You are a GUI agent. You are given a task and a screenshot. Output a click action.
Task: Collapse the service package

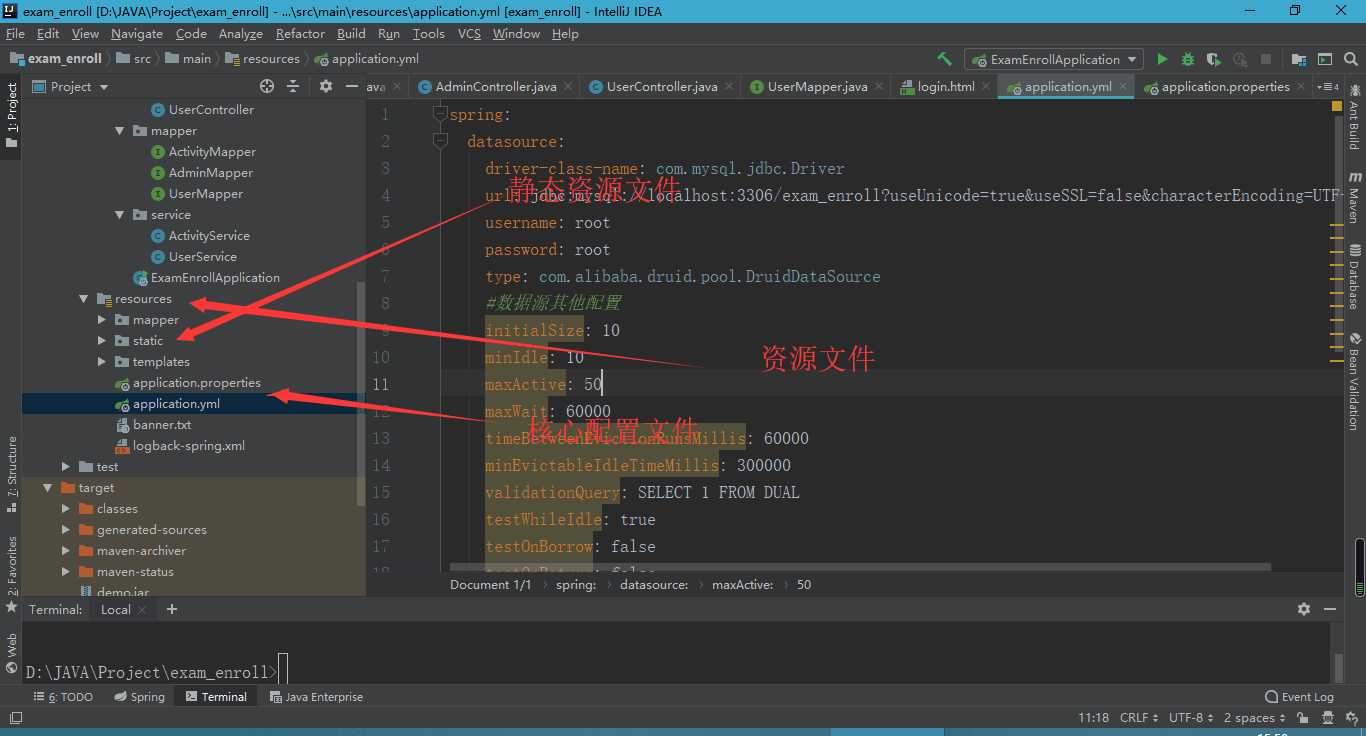120,215
